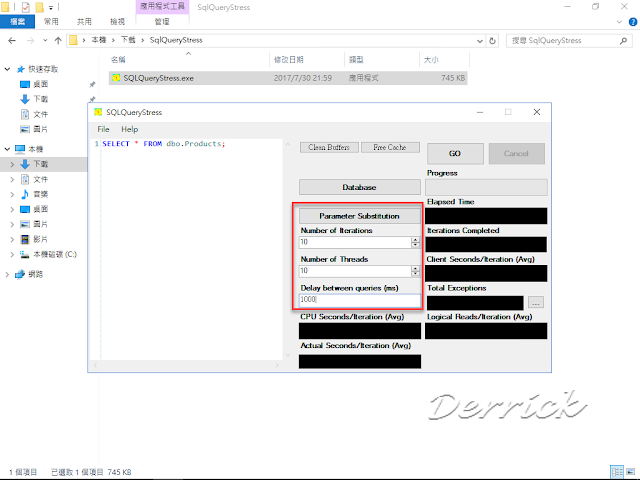Viewport: 640px width, 480px height.
Task: Sort files by the size column header
Action: [431, 60]
